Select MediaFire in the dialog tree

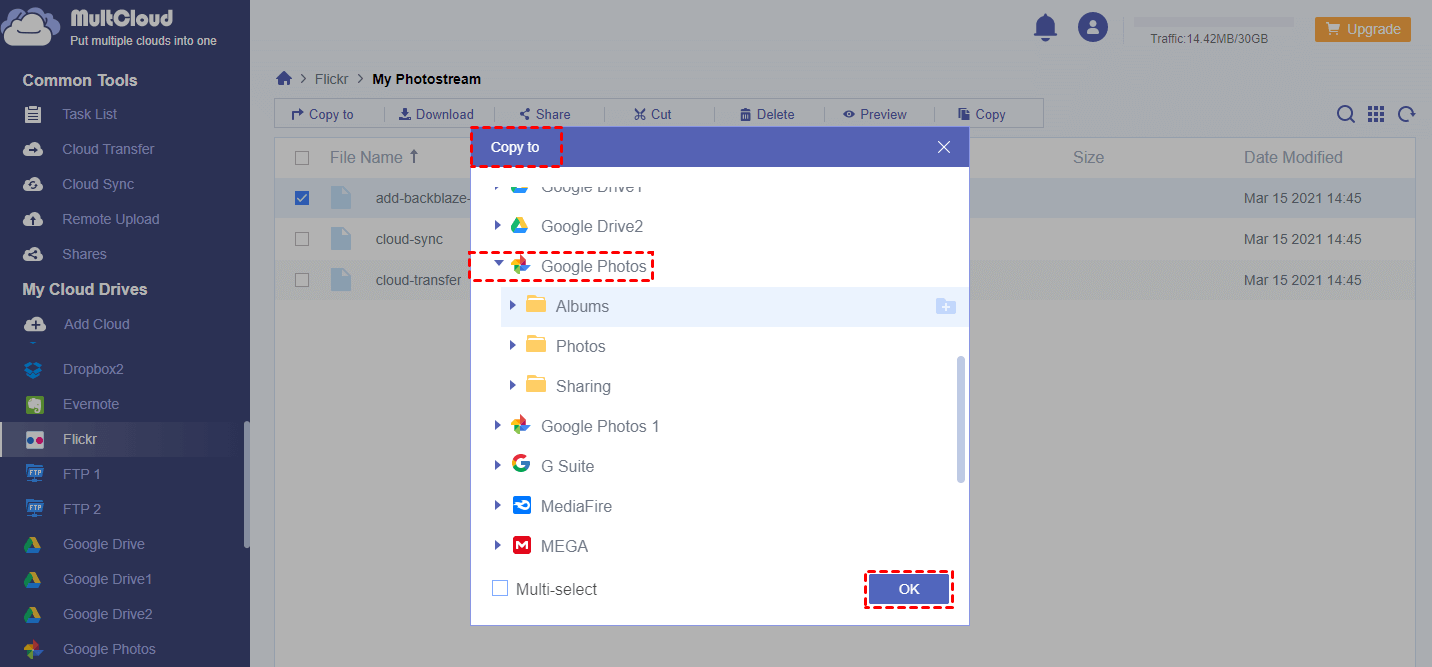point(576,506)
